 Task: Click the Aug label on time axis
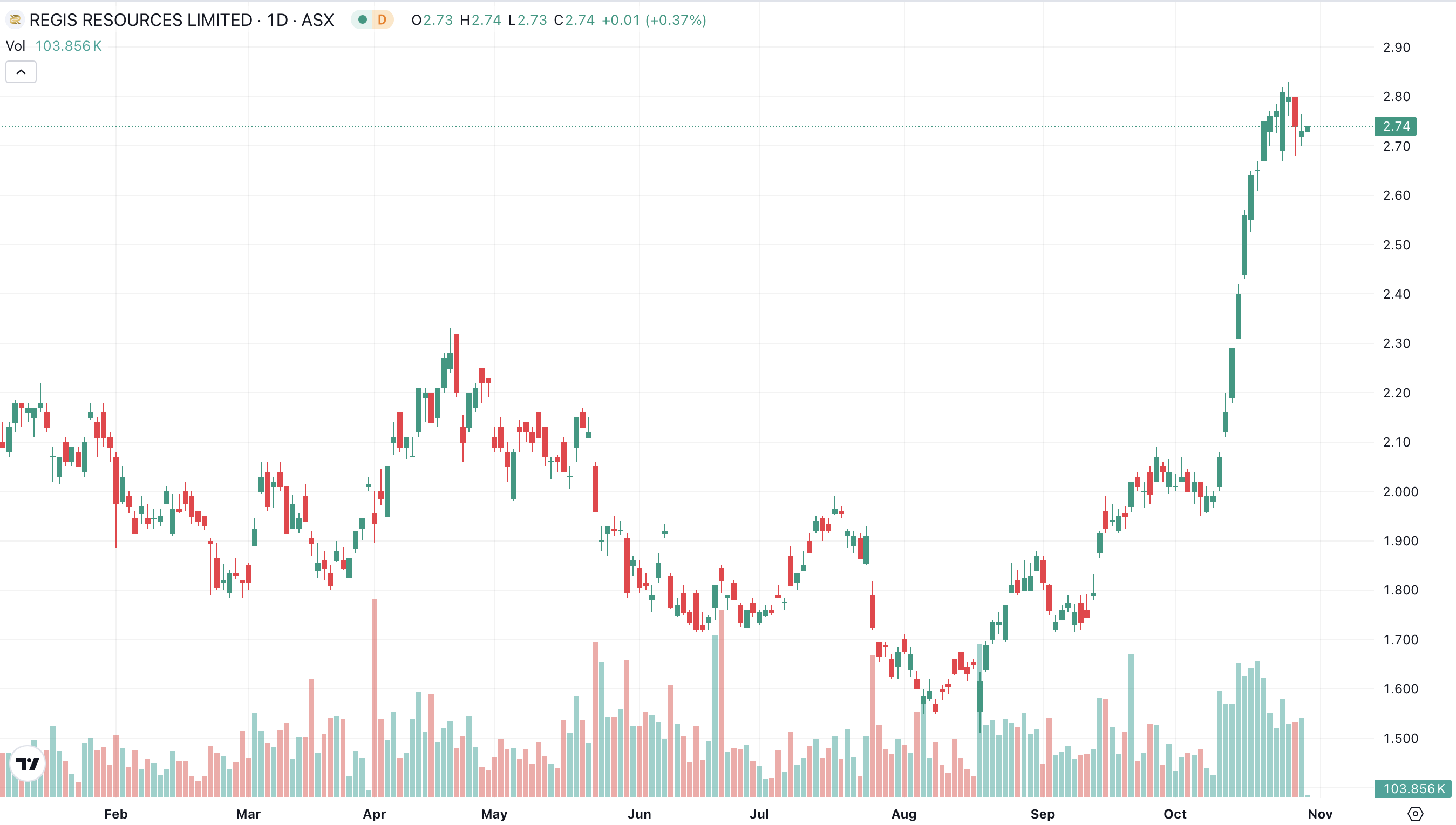tap(903, 814)
